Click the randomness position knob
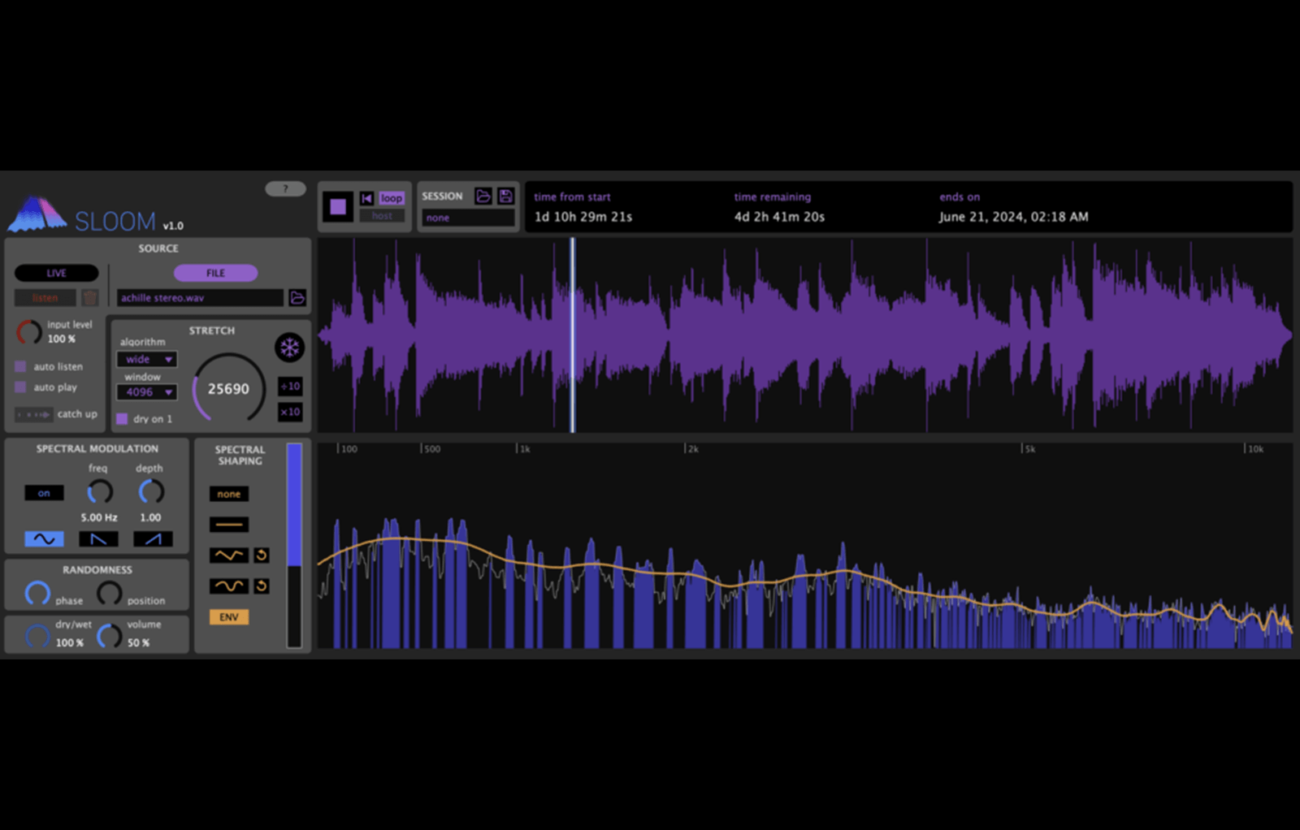This screenshot has height=830, width=1300. click(x=109, y=594)
